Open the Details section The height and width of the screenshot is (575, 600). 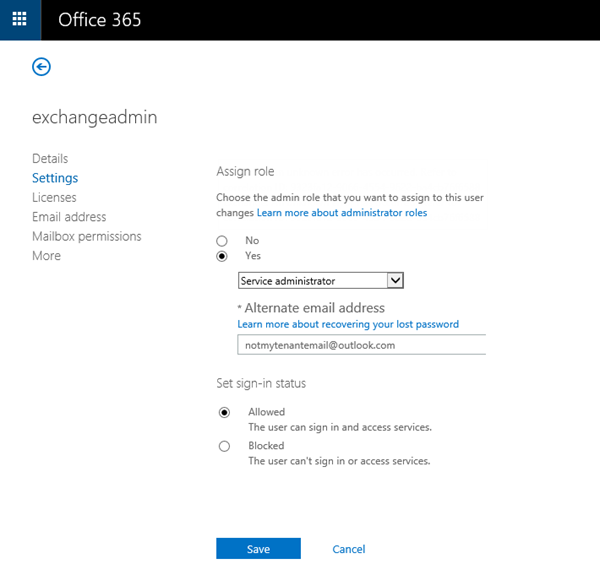[50, 158]
